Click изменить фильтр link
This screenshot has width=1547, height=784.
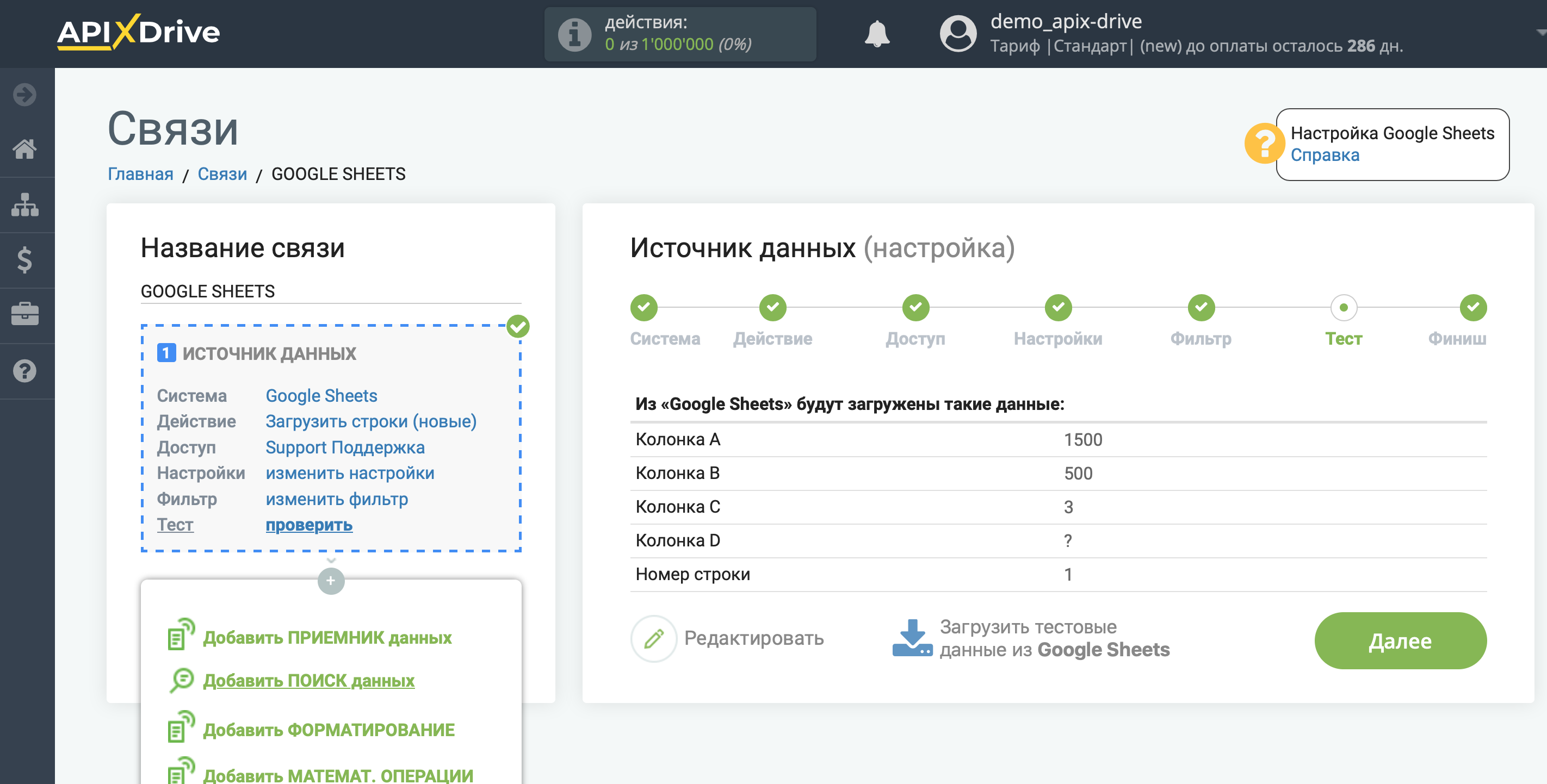click(336, 499)
